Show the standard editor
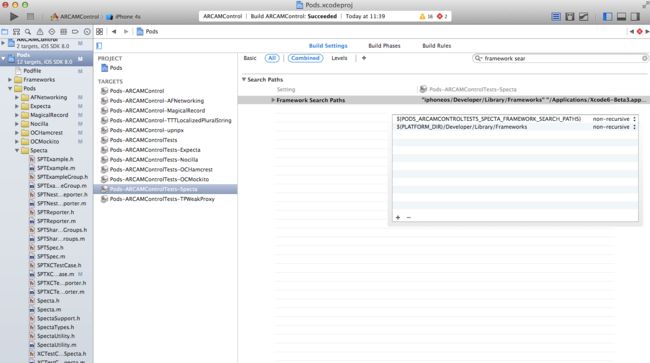 coord(556,17)
